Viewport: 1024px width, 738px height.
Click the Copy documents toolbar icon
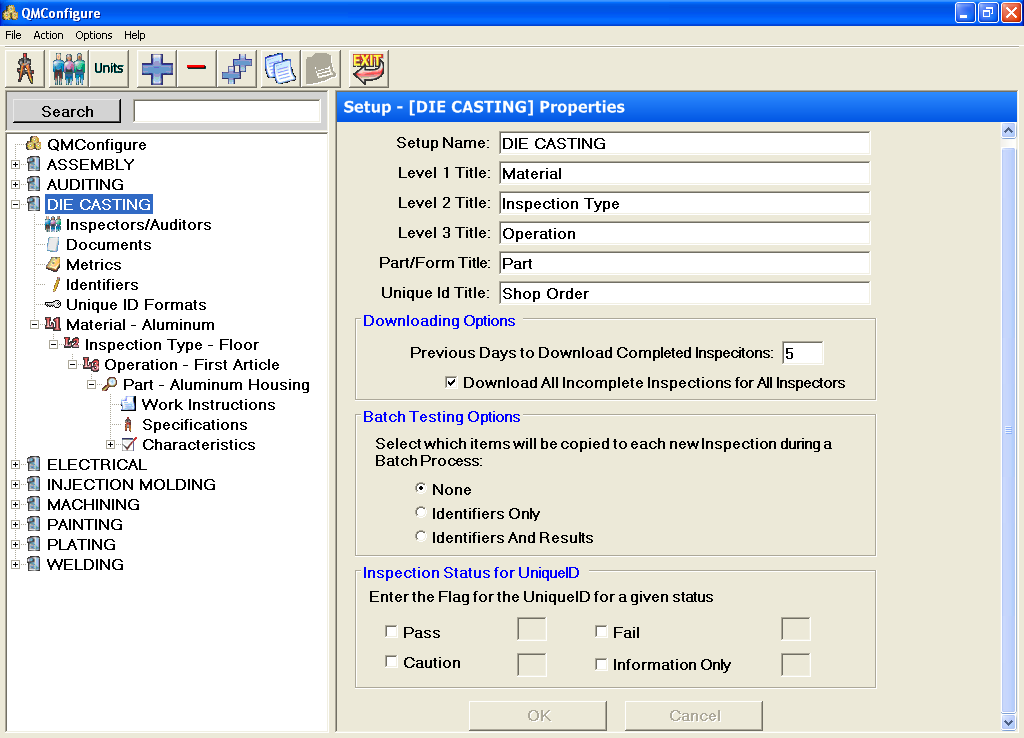tap(281, 69)
